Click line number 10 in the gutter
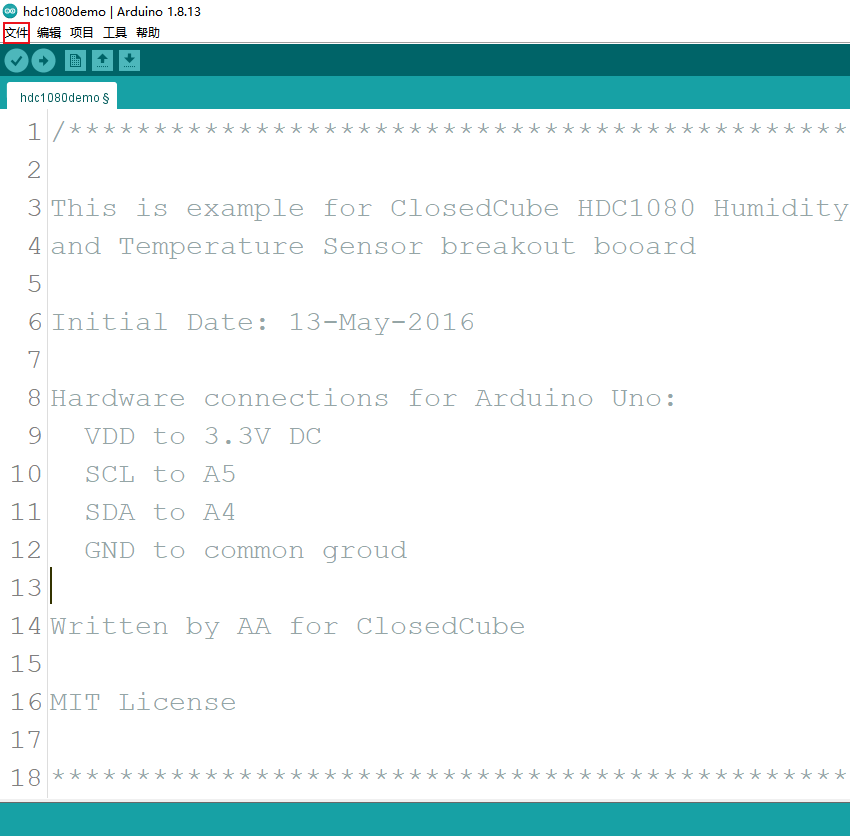 coord(25,474)
